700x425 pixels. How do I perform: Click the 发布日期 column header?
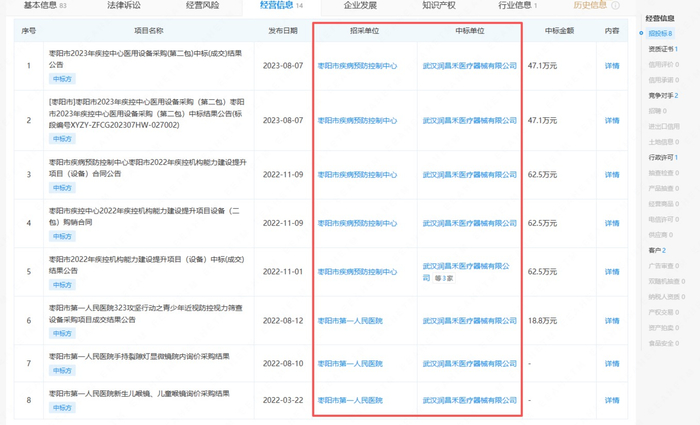[283, 31]
